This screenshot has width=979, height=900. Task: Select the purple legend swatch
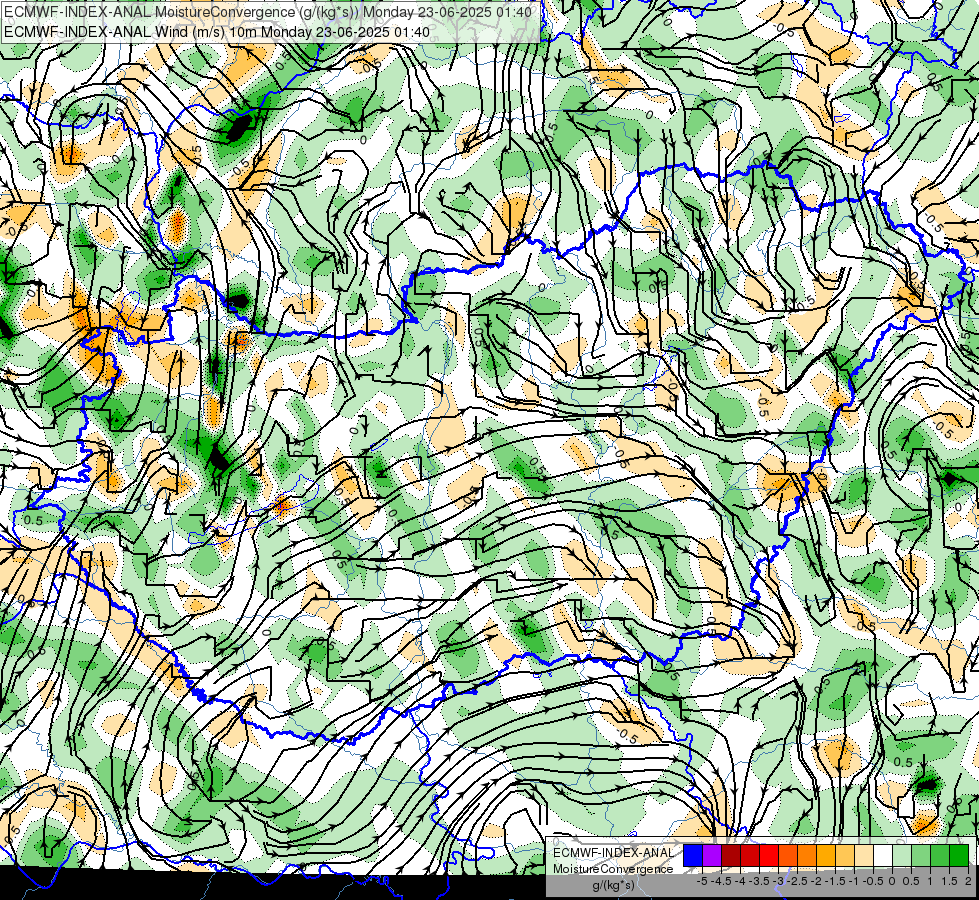tap(712, 856)
